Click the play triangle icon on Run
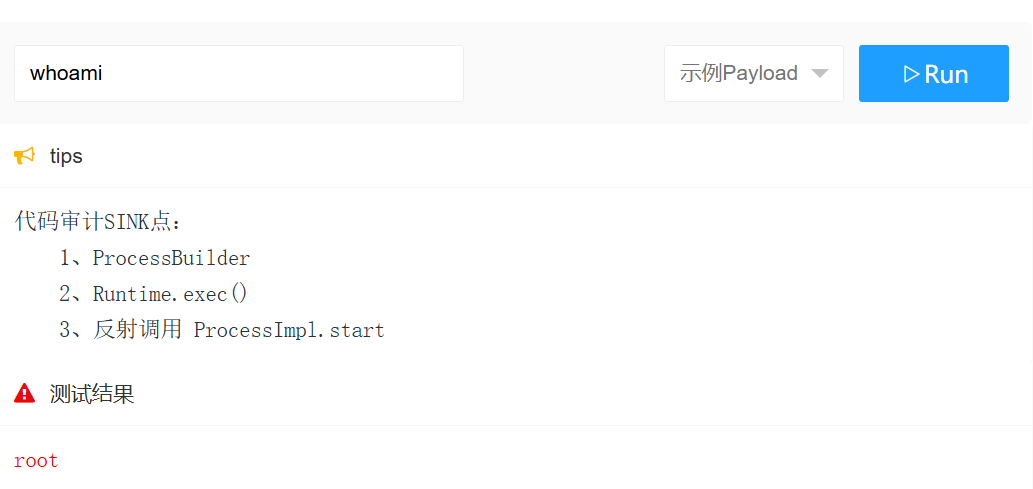 coord(911,74)
